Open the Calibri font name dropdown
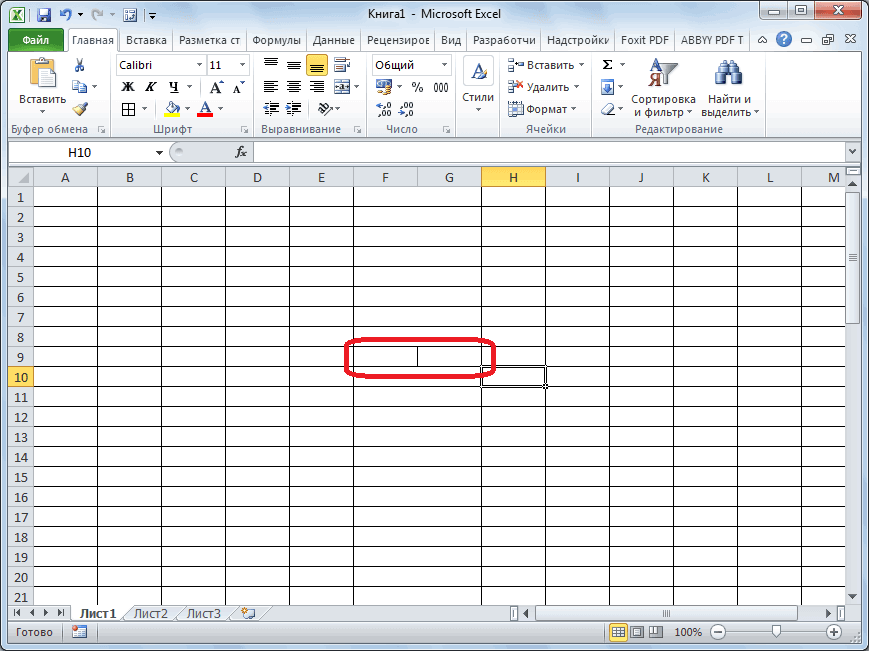Screen dimensions: 869x651 coord(197,65)
